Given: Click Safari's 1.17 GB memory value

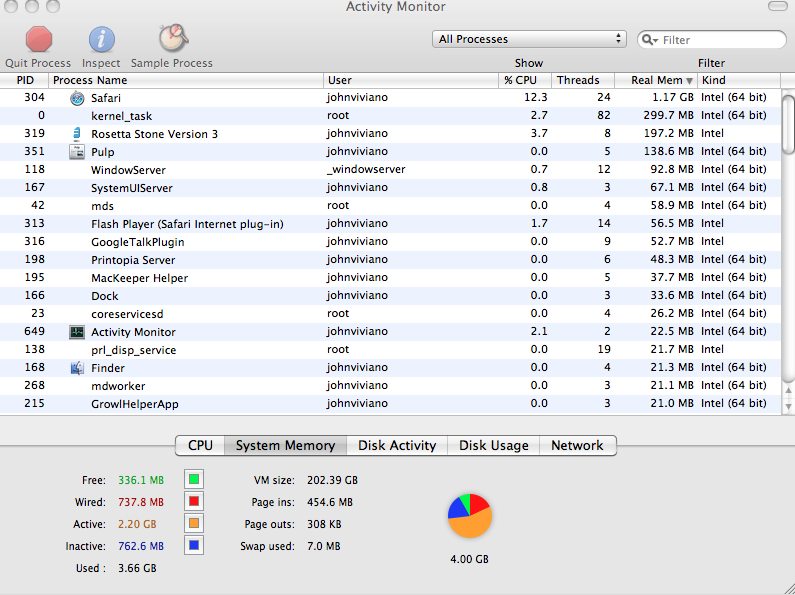Looking at the screenshot, I should [673, 97].
